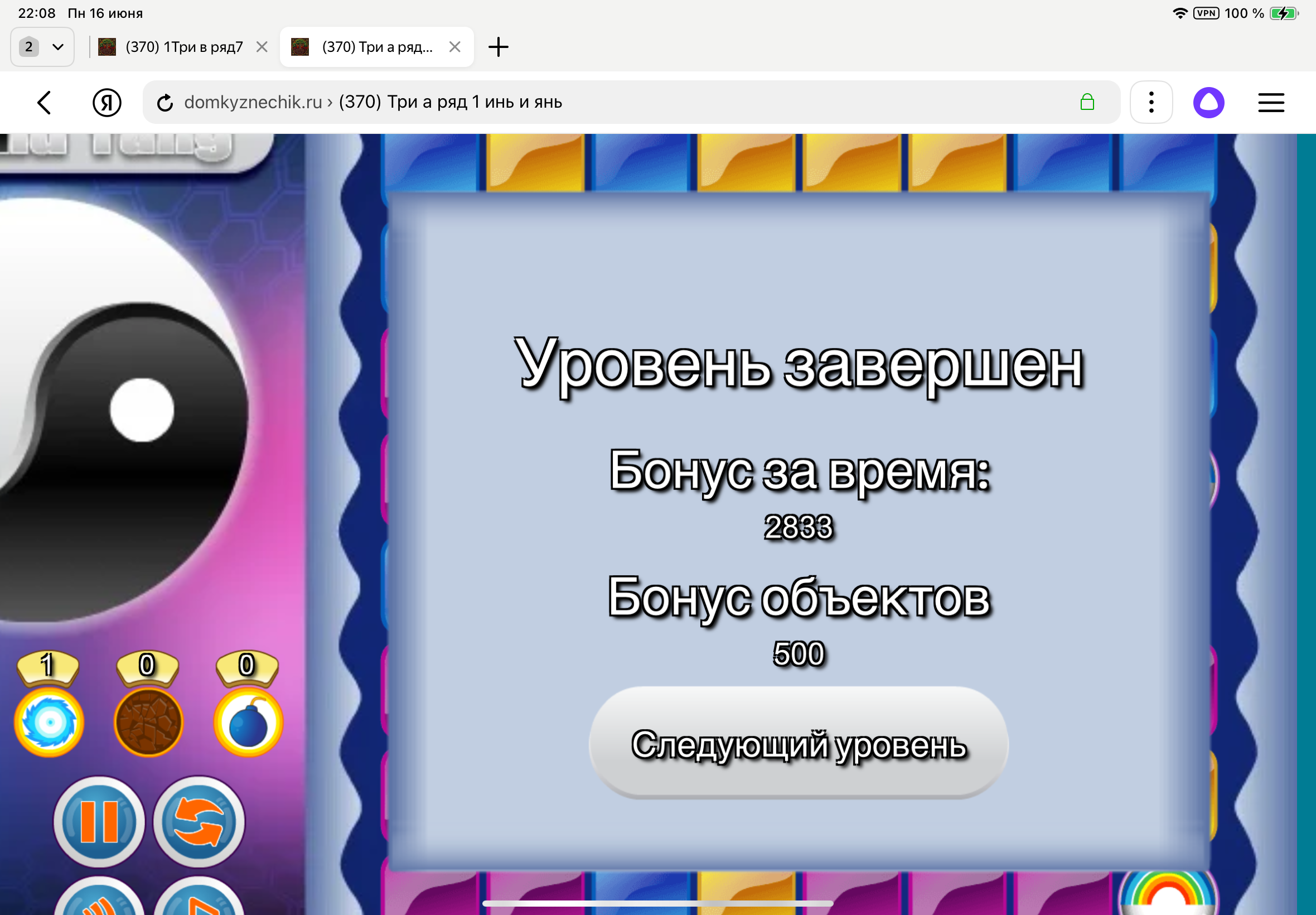Image resolution: width=1316 pixels, height=915 pixels.
Task: Toggle the sound button under the pause button
Action: click(x=99, y=896)
